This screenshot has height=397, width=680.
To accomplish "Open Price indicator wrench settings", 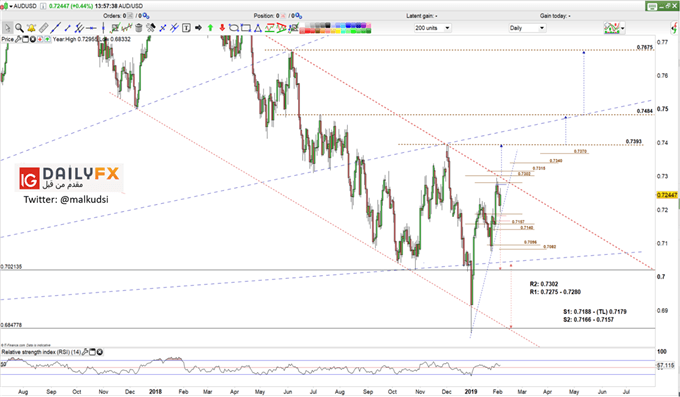I will coord(18,39).
